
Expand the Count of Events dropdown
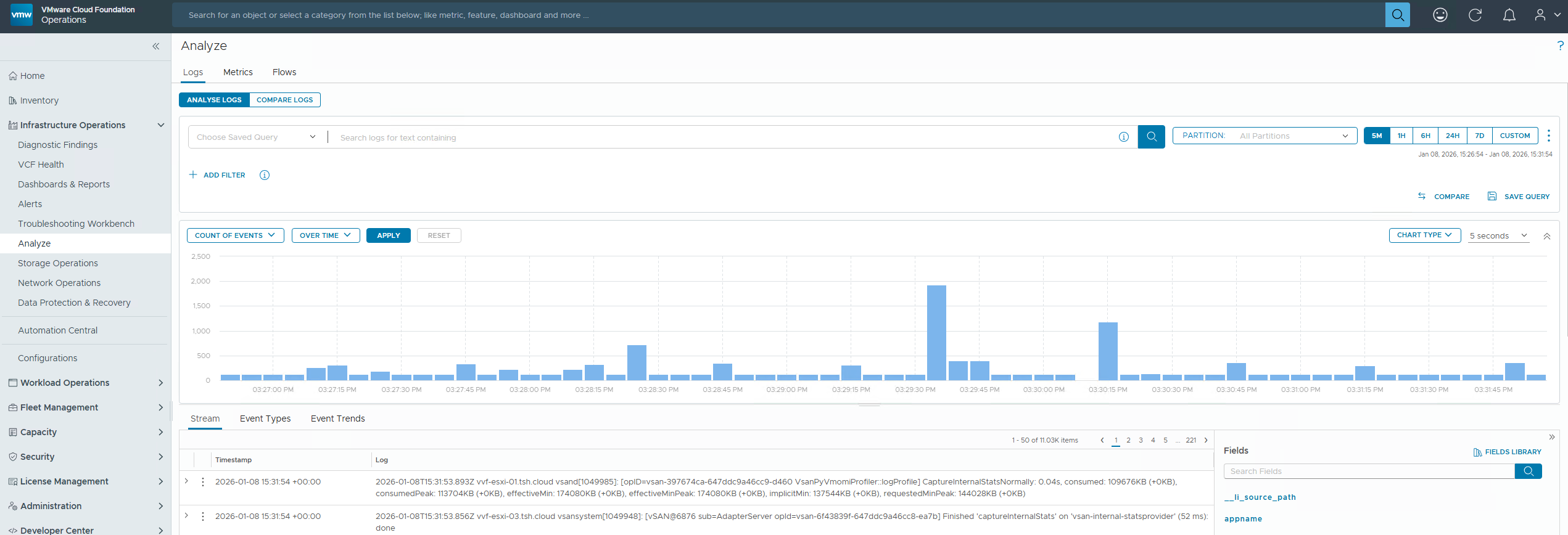click(235, 235)
